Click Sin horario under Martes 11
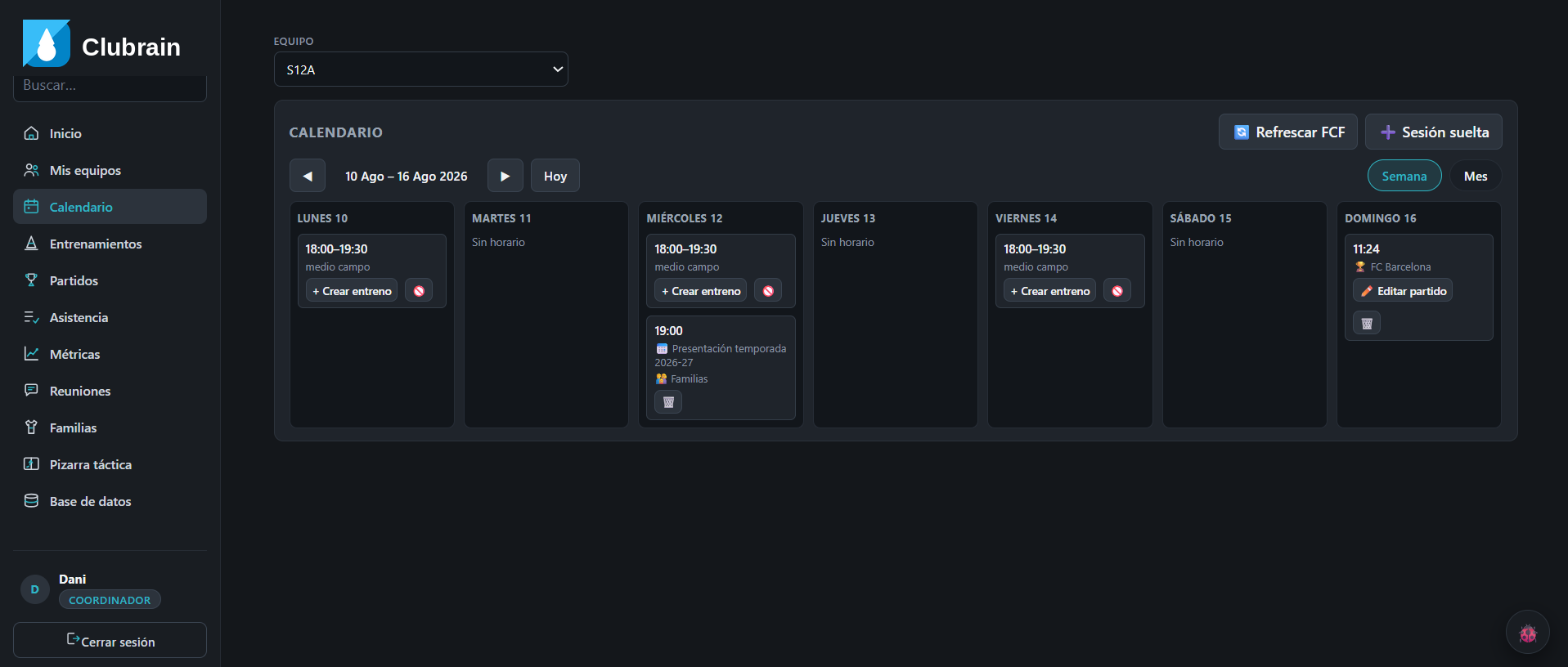 [x=498, y=243]
